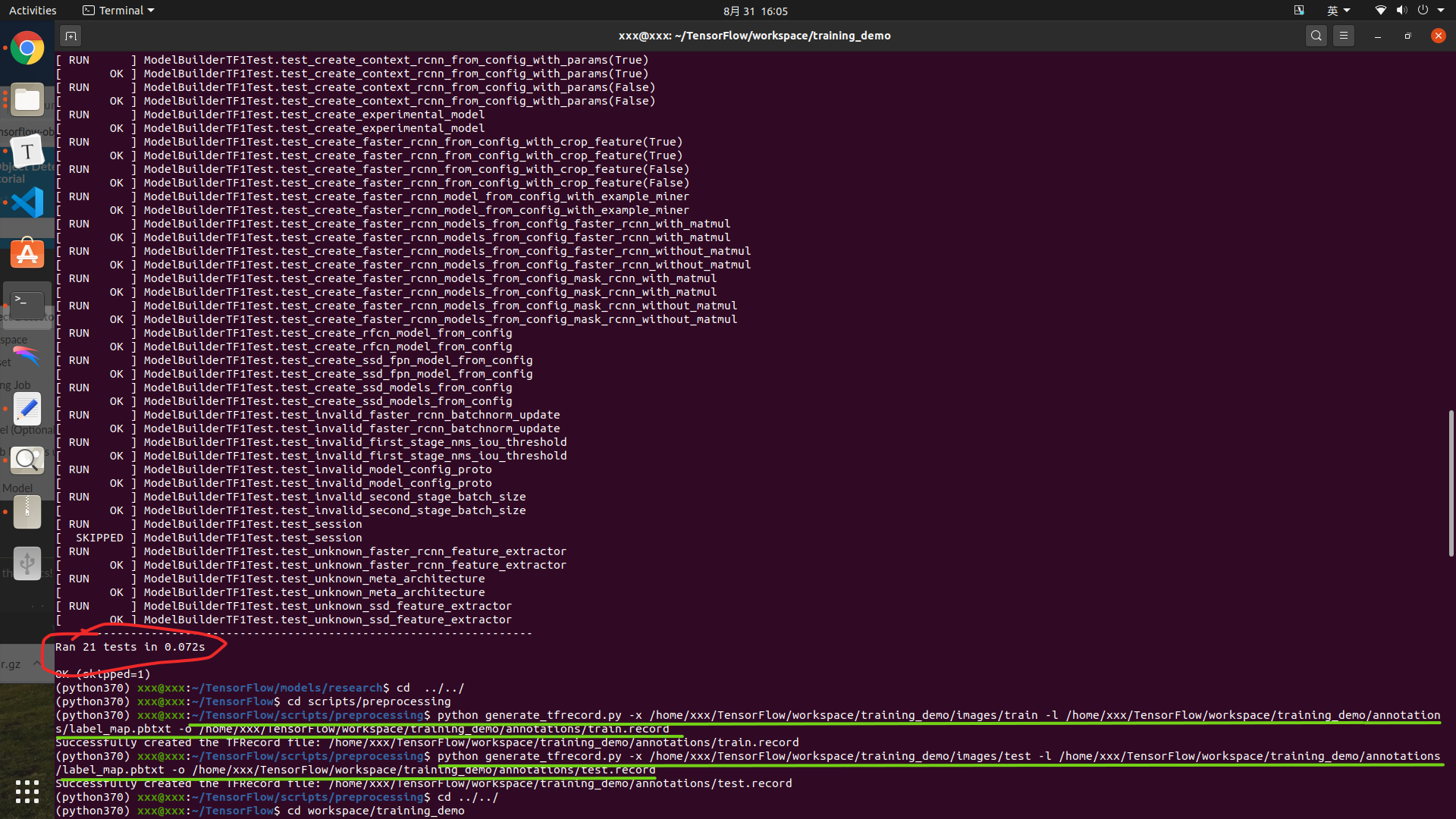Viewport: 1456px width, 819px height.
Task: Open the terminal hamburger menu
Action: [x=1344, y=36]
